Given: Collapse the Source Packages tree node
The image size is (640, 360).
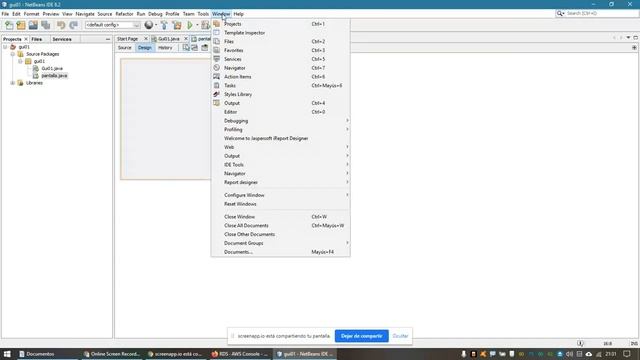Looking at the screenshot, I should coord(13,54).
